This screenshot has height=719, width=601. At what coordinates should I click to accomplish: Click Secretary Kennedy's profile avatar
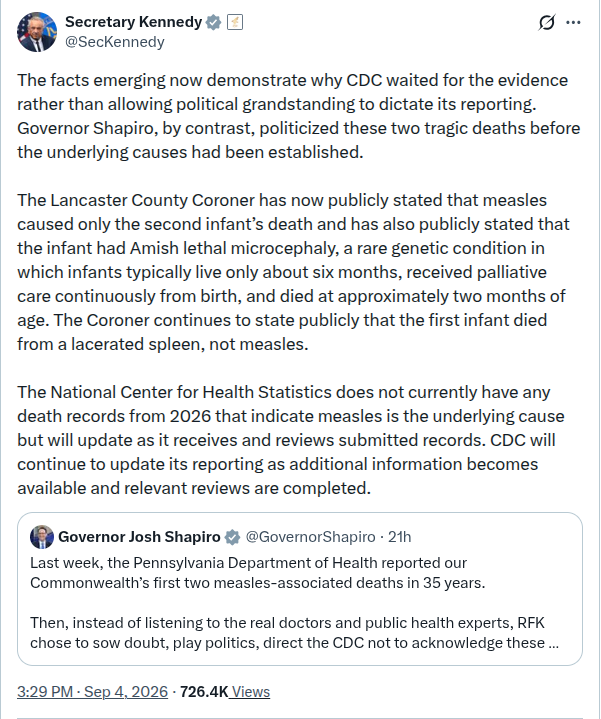[37, 32]
